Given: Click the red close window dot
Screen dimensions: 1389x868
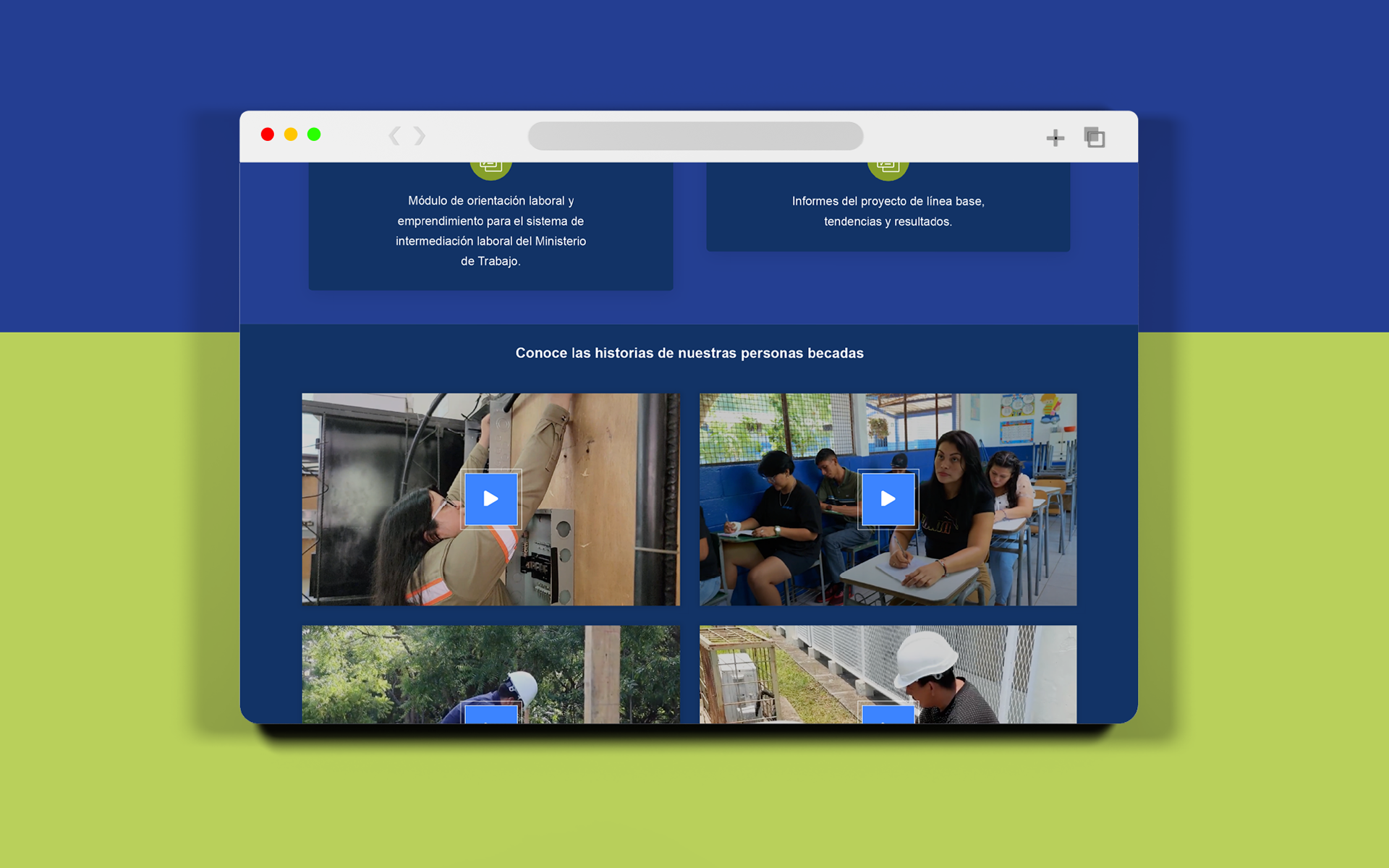Looking at the screenshot, I should pos(268,135).
